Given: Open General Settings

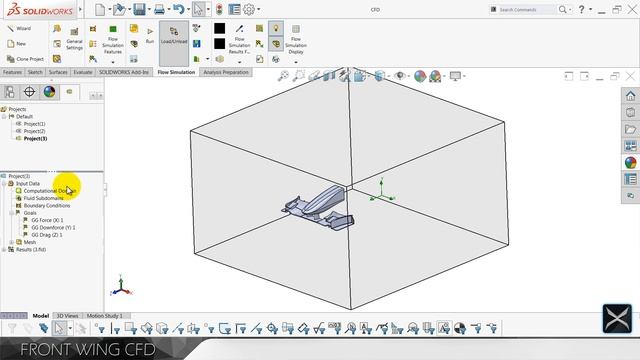Looking at the screenshot, I should click(74, 39).
